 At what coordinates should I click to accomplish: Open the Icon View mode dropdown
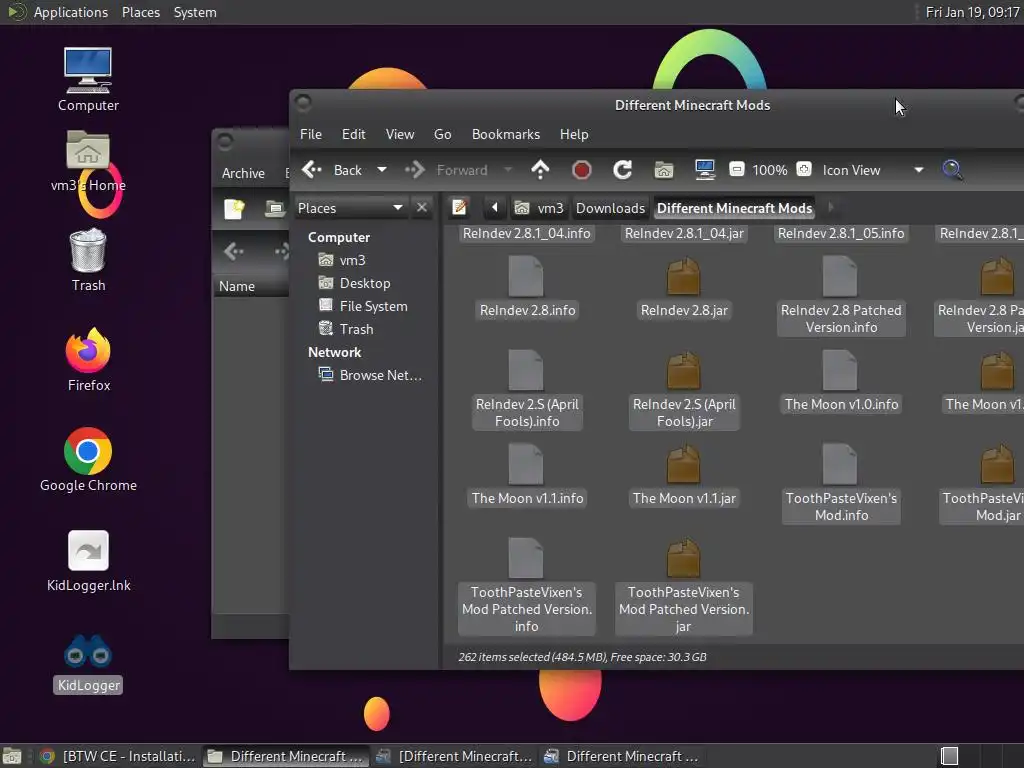coord(873,170)
